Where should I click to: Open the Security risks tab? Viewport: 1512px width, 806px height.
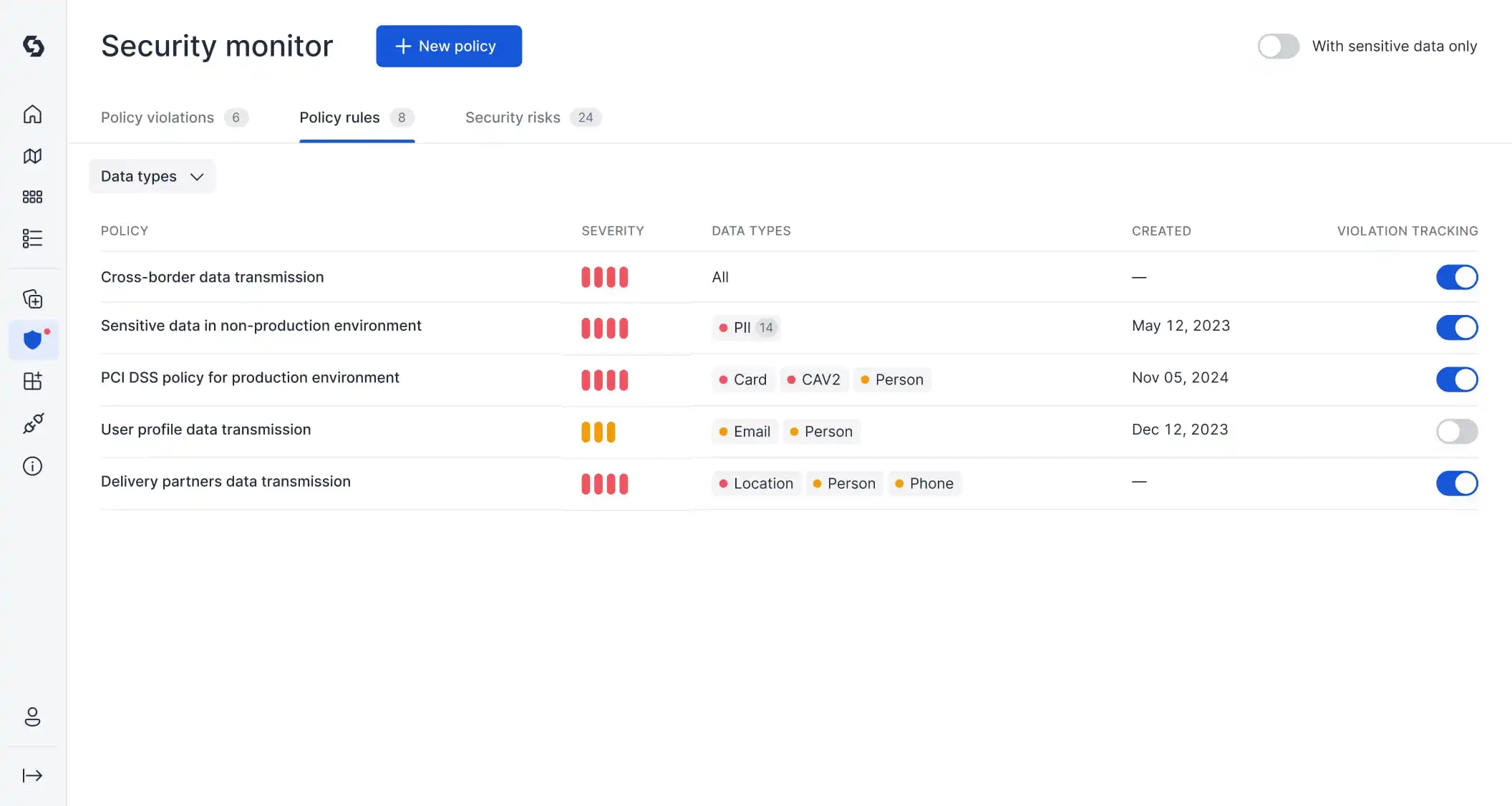coord(513,117)
